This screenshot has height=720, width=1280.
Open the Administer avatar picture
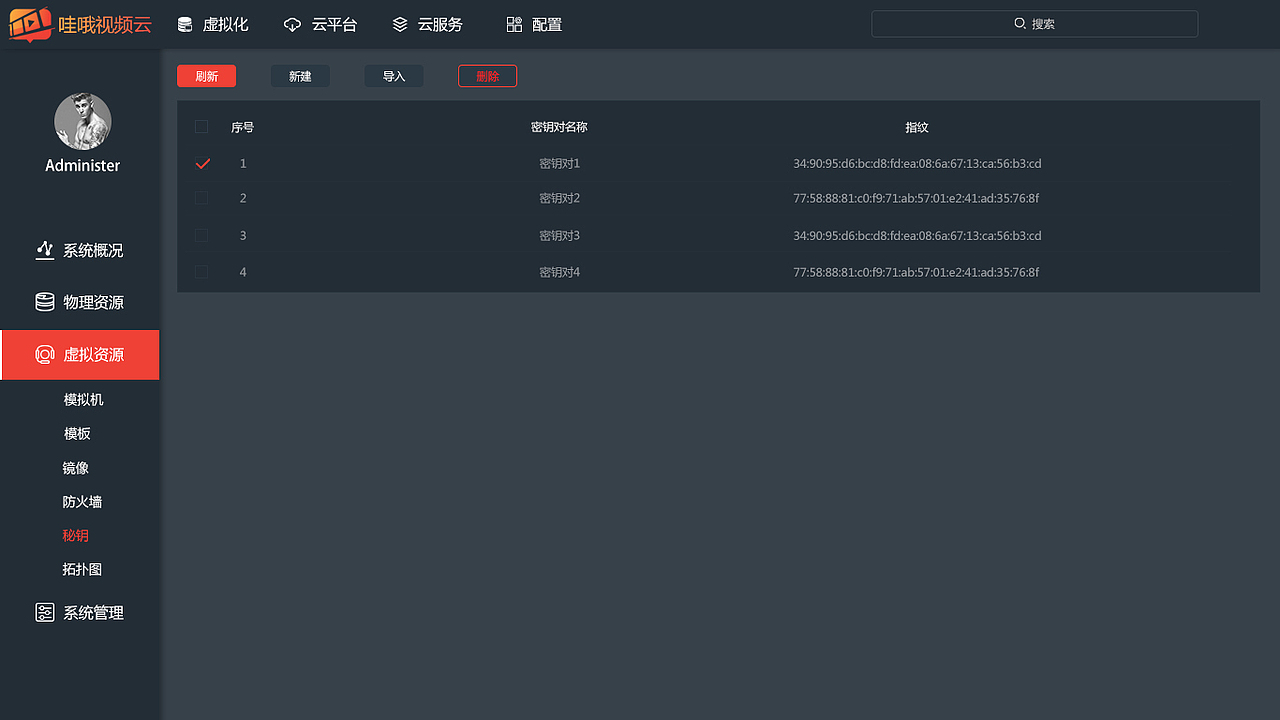(82, 122)
